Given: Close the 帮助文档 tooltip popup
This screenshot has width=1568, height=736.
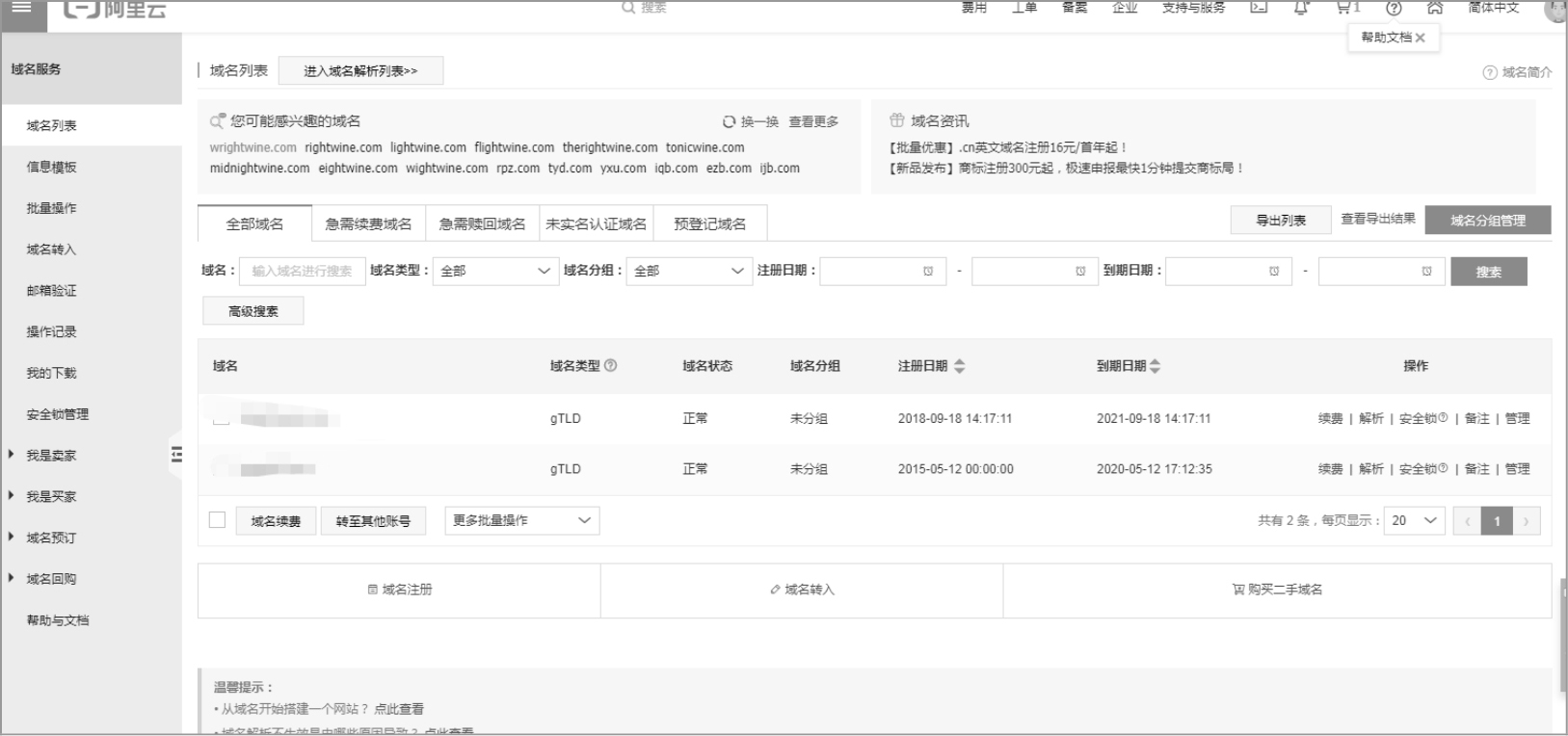Looking at the screenshot, I should [x=1420, y=38].
